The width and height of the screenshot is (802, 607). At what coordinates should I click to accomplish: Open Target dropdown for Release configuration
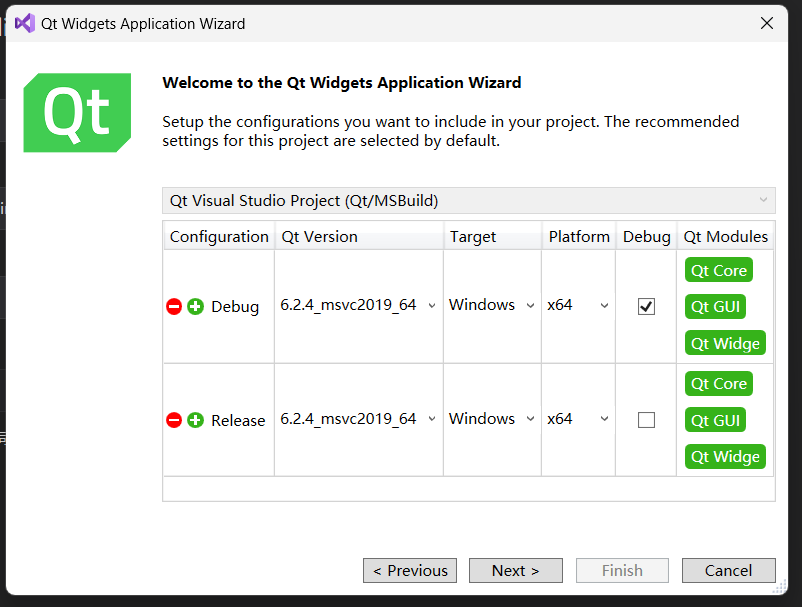pyautogui.click(x=492, y=419)
